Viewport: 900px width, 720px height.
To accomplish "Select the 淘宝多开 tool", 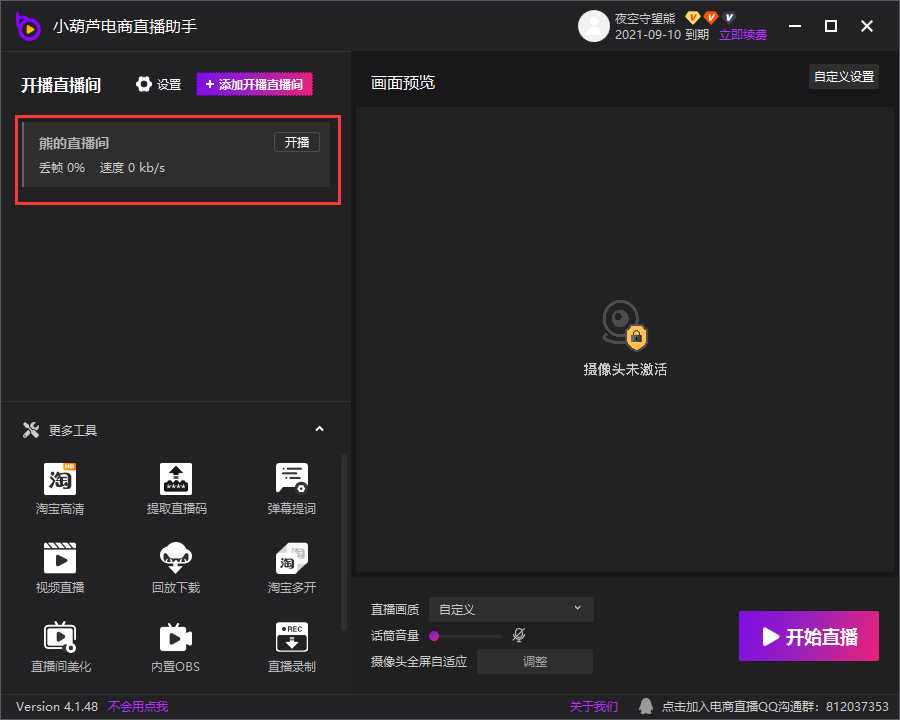I will click(x=291, y=558).
